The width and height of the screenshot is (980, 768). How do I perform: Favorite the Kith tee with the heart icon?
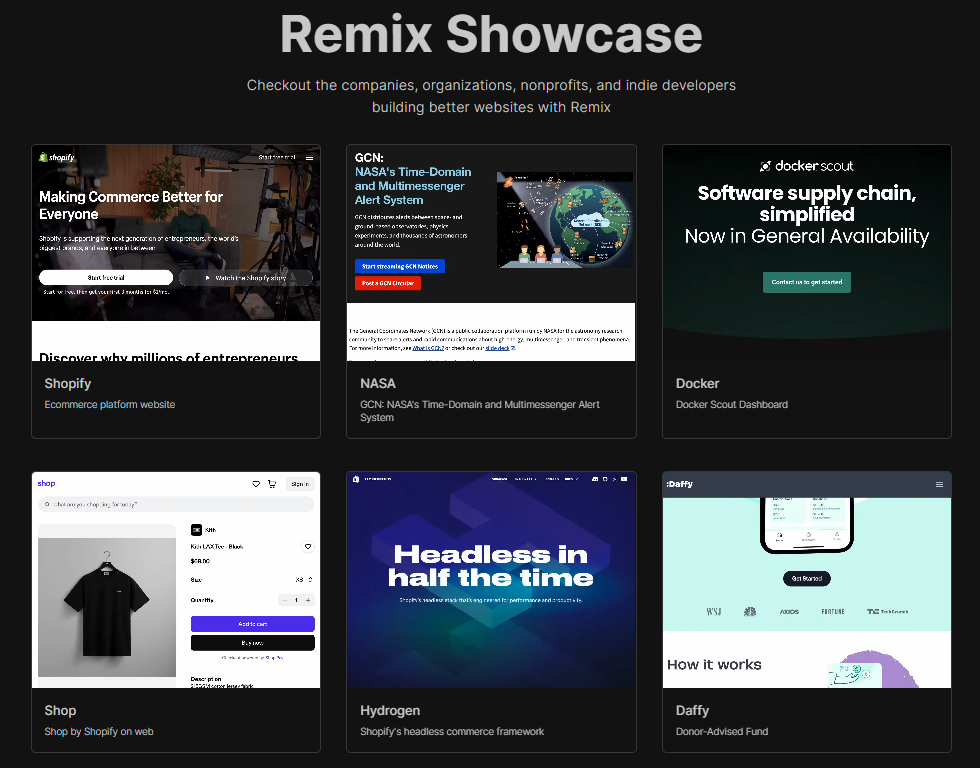tap(308, 547)
